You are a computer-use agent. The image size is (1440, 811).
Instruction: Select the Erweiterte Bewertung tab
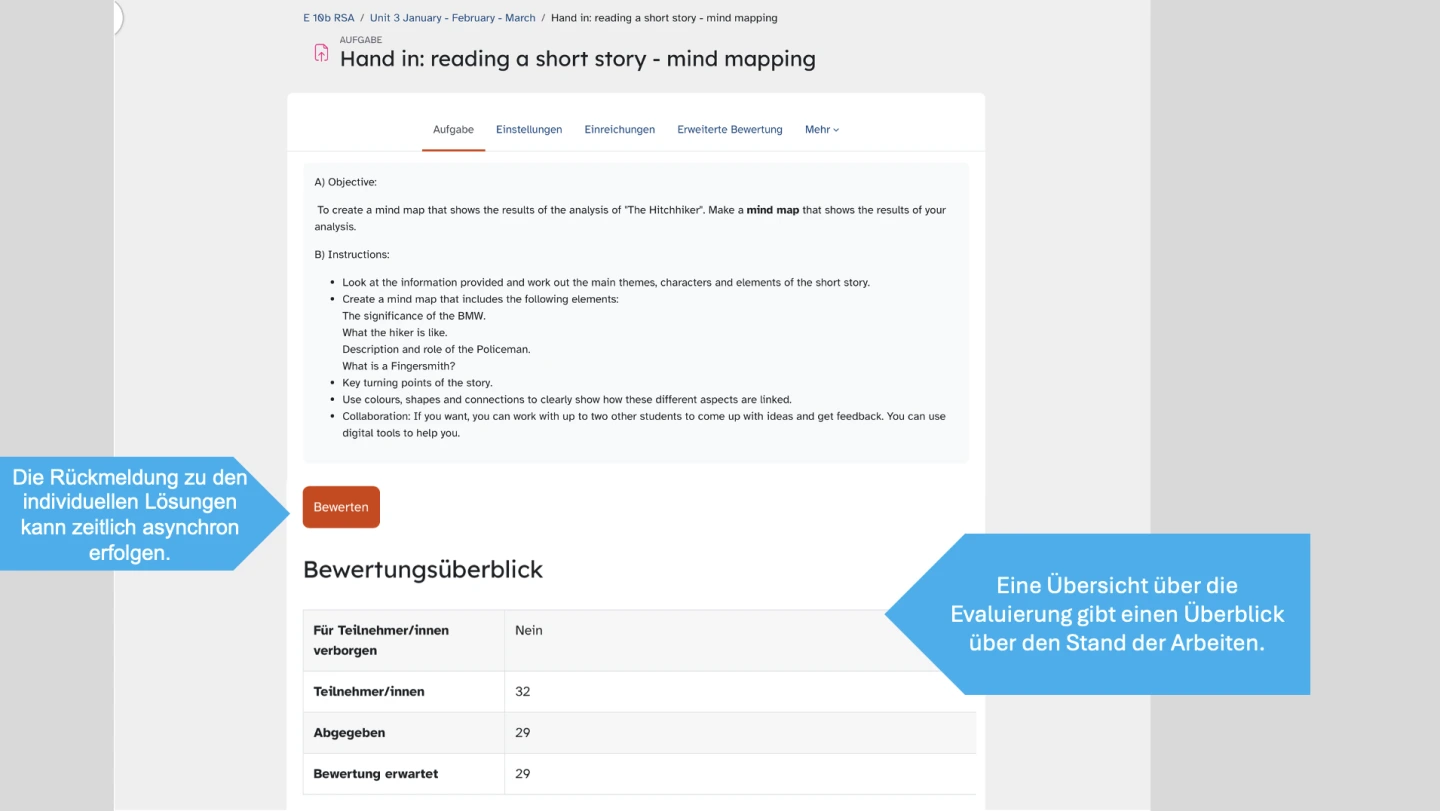click(x=729, y=130)
